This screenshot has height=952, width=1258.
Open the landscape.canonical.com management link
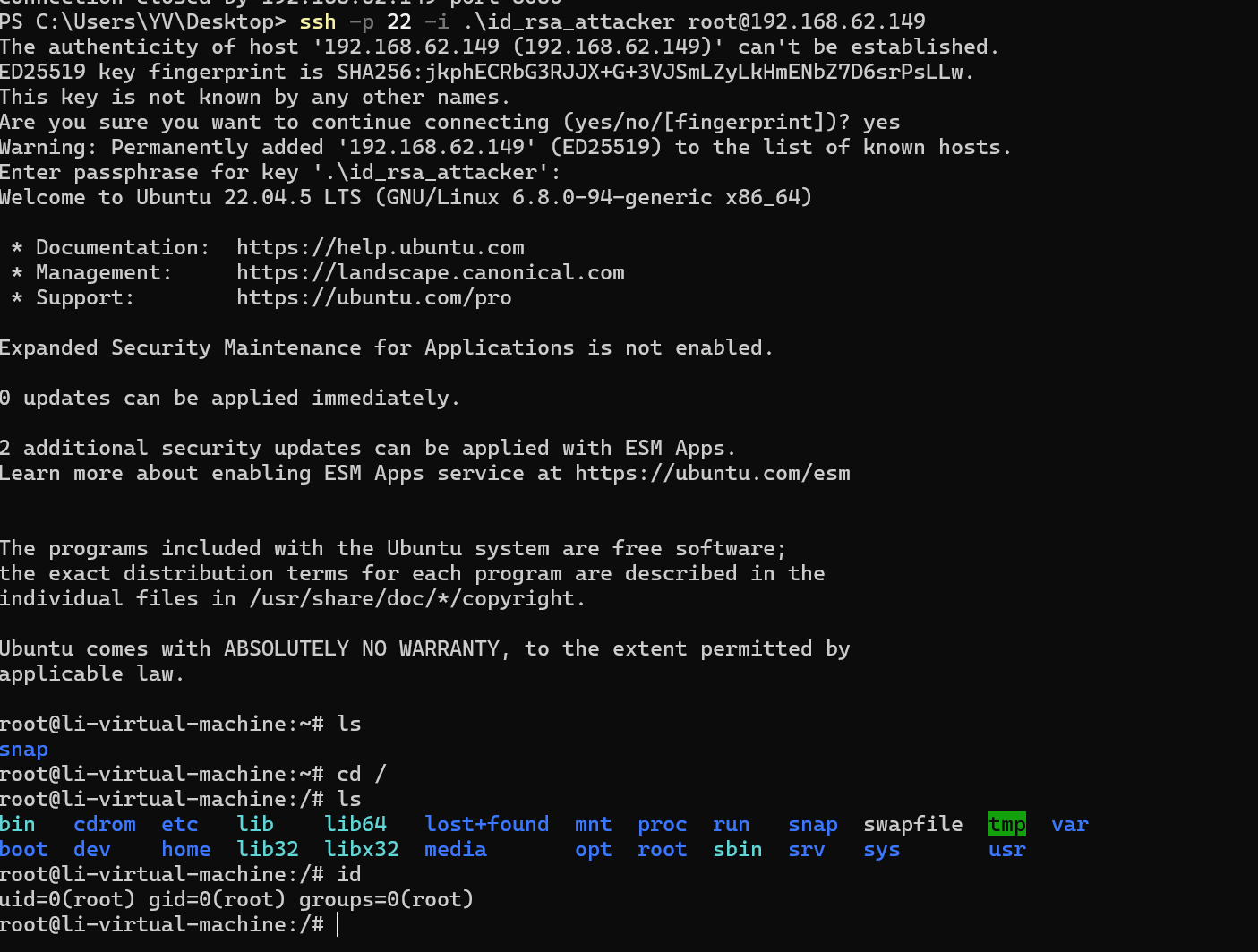coord(430,272)
